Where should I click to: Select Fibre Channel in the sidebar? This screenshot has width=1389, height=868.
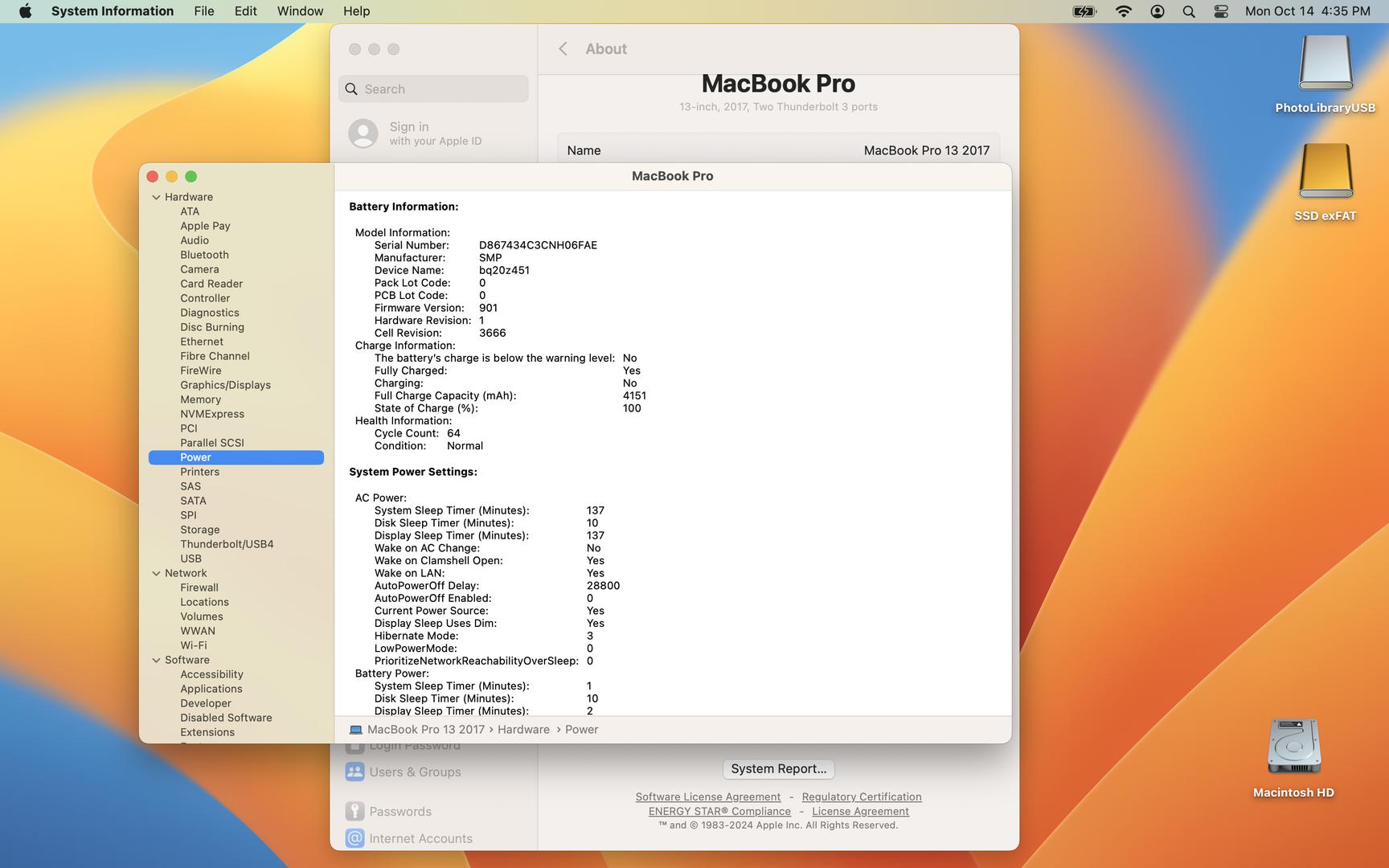click(215, 356)
